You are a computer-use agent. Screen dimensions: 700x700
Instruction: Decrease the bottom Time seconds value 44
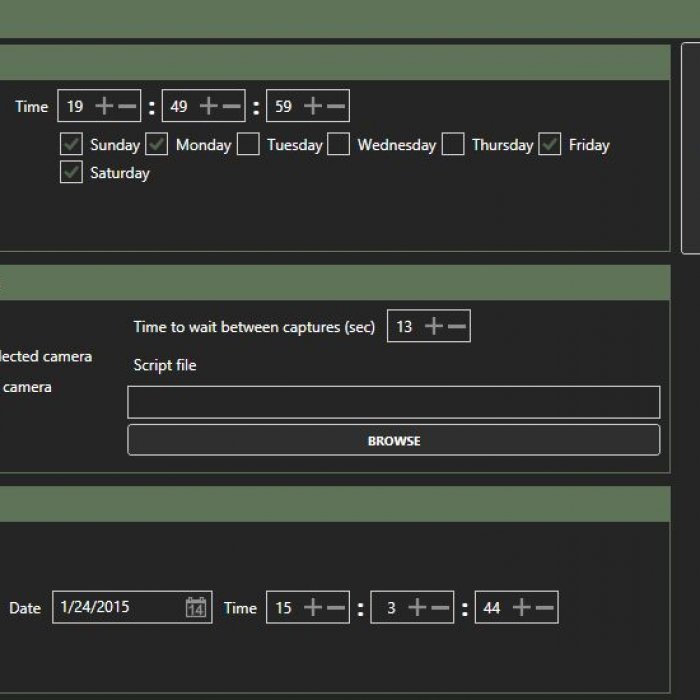(x=545, y=608)
